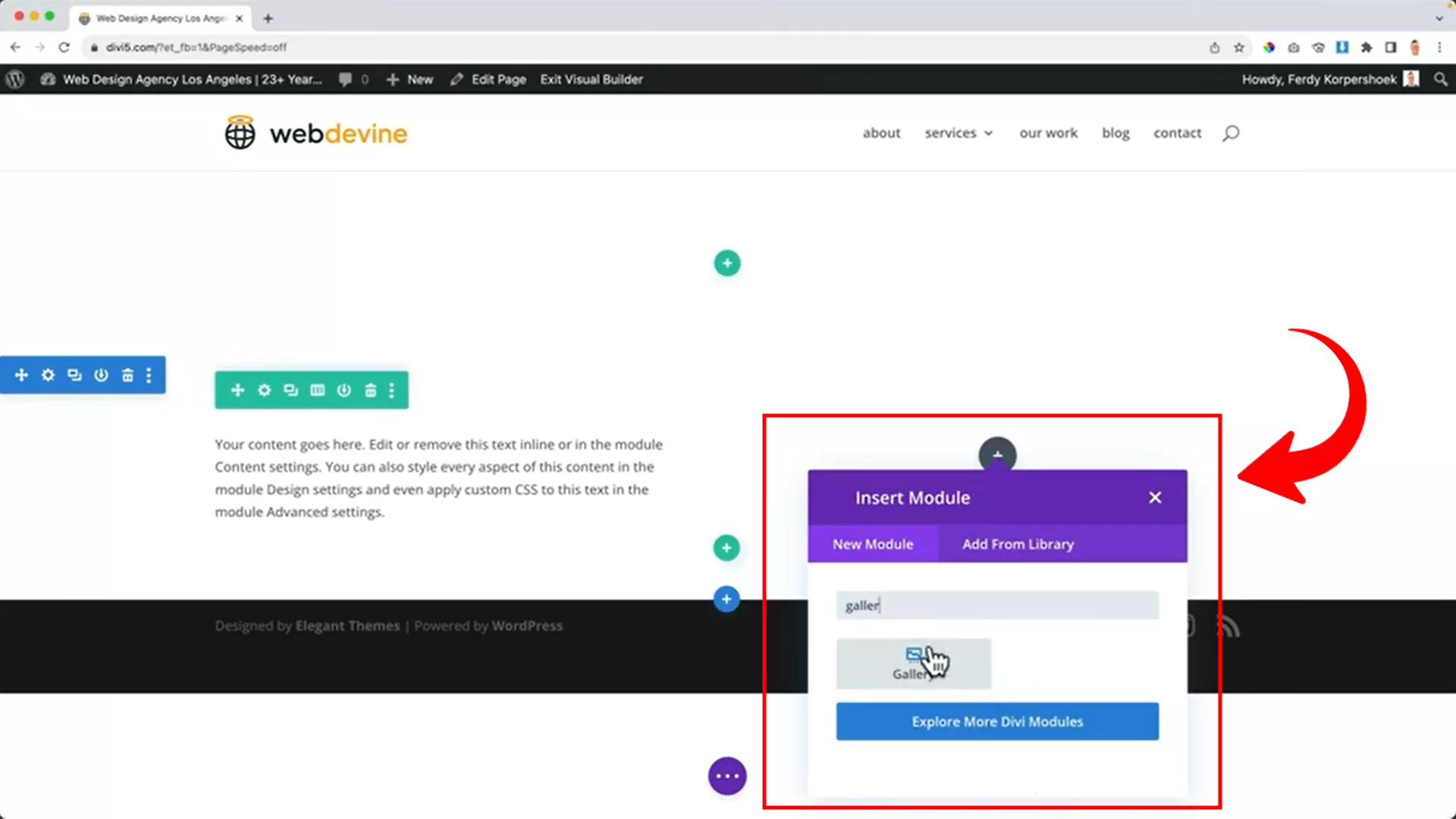Image resolution: width=1456 pixels, height=819 pixels.
Task: Open green row settings gear
Action: pyautogui.click(x=264, y=391)
